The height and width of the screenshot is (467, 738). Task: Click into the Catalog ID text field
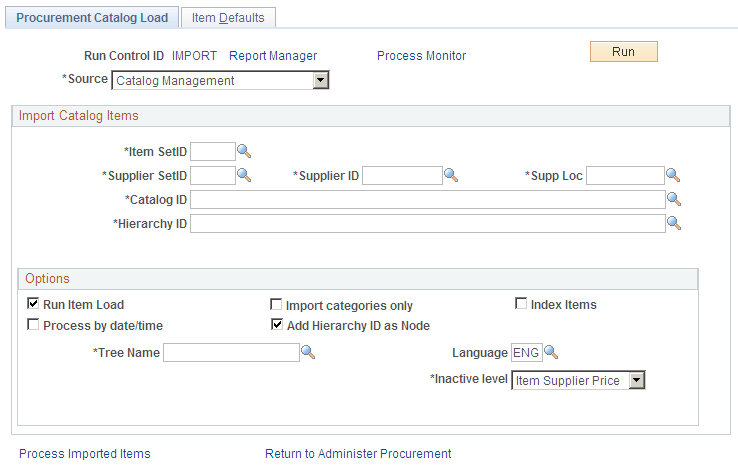(x=427, y=199)
